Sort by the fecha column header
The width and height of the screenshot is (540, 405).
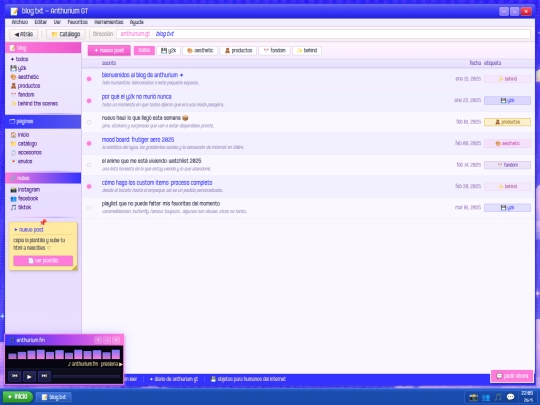475,63
